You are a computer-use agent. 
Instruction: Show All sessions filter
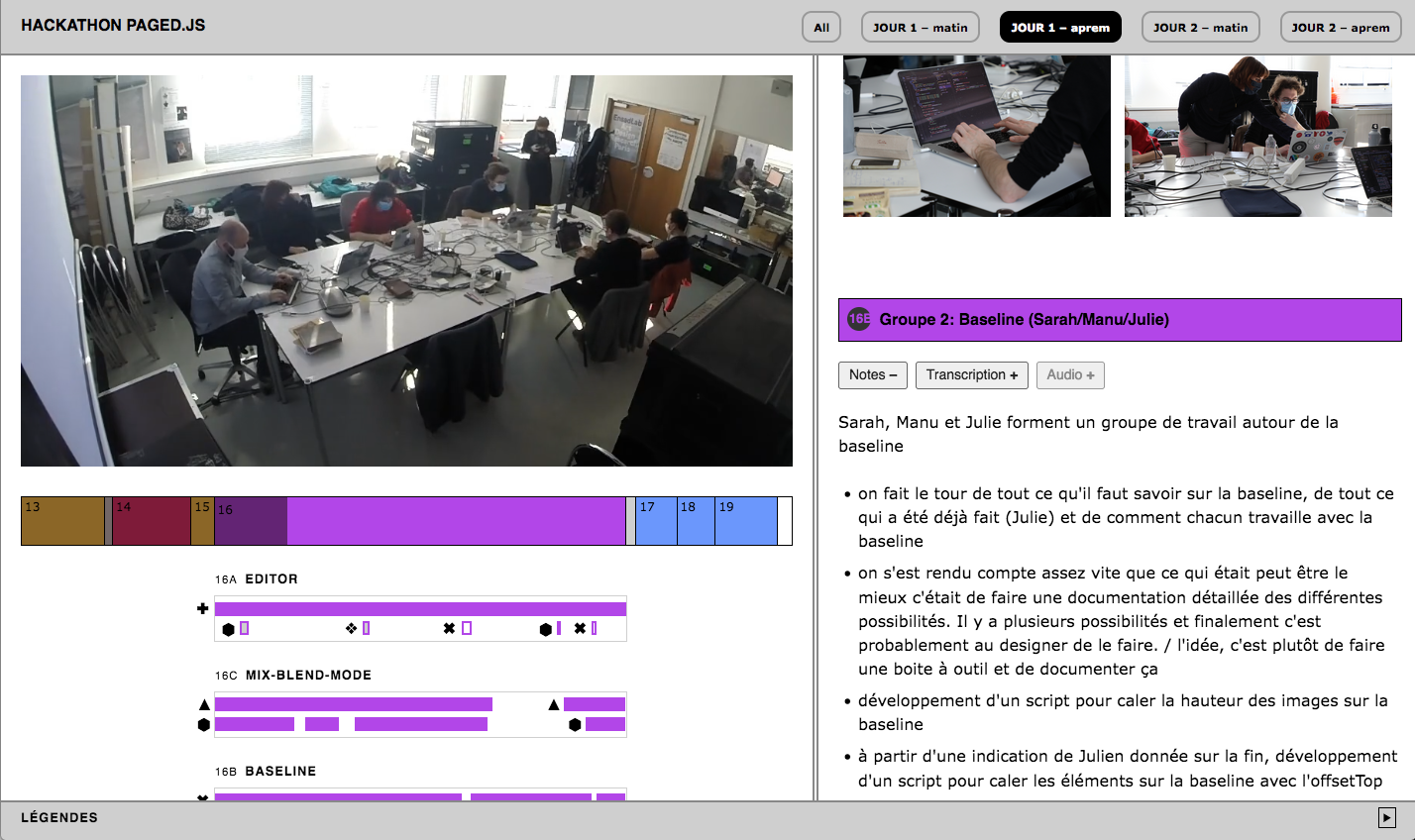(821, 27)
